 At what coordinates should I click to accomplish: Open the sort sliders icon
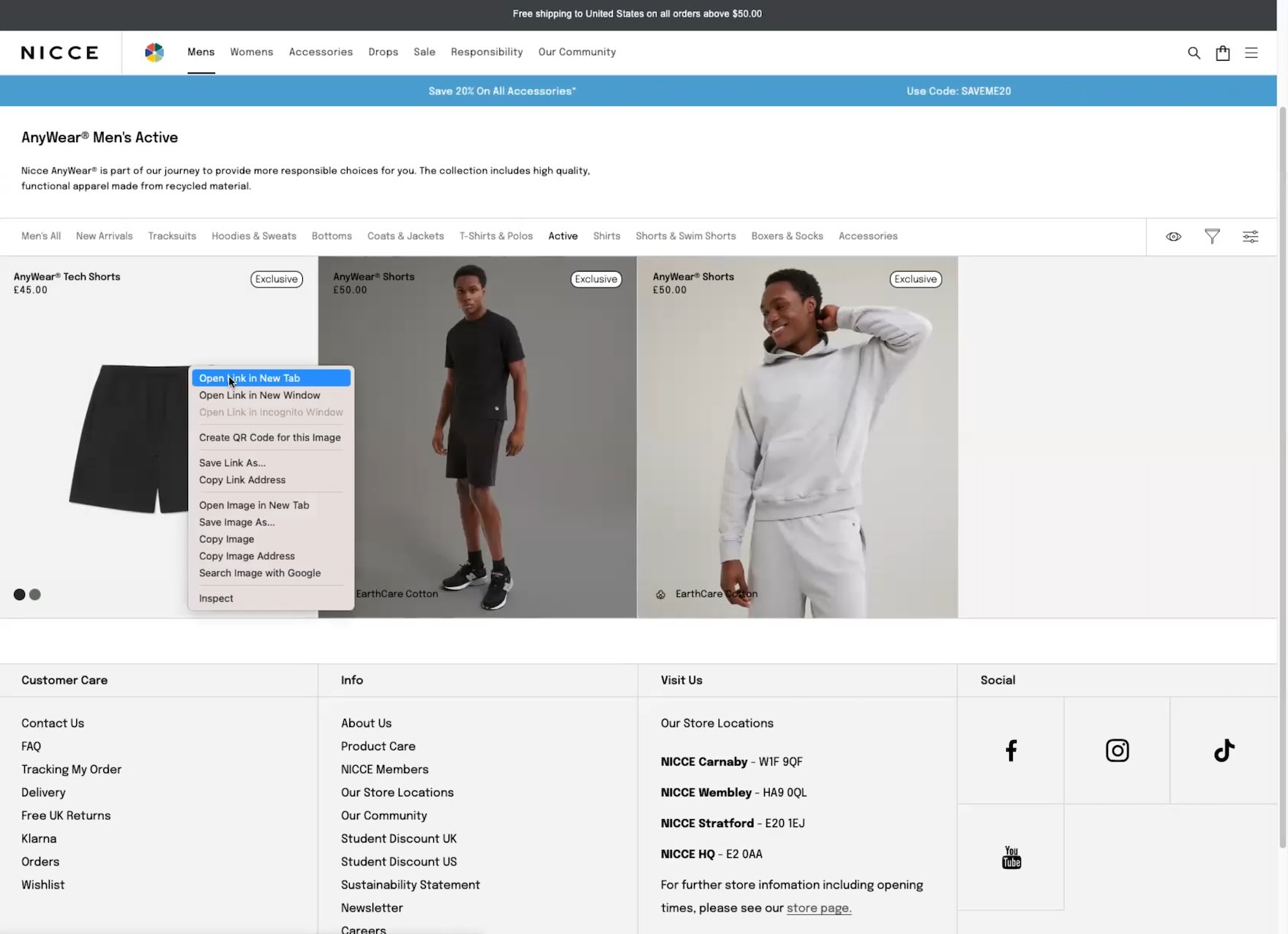pos(1250,236)
